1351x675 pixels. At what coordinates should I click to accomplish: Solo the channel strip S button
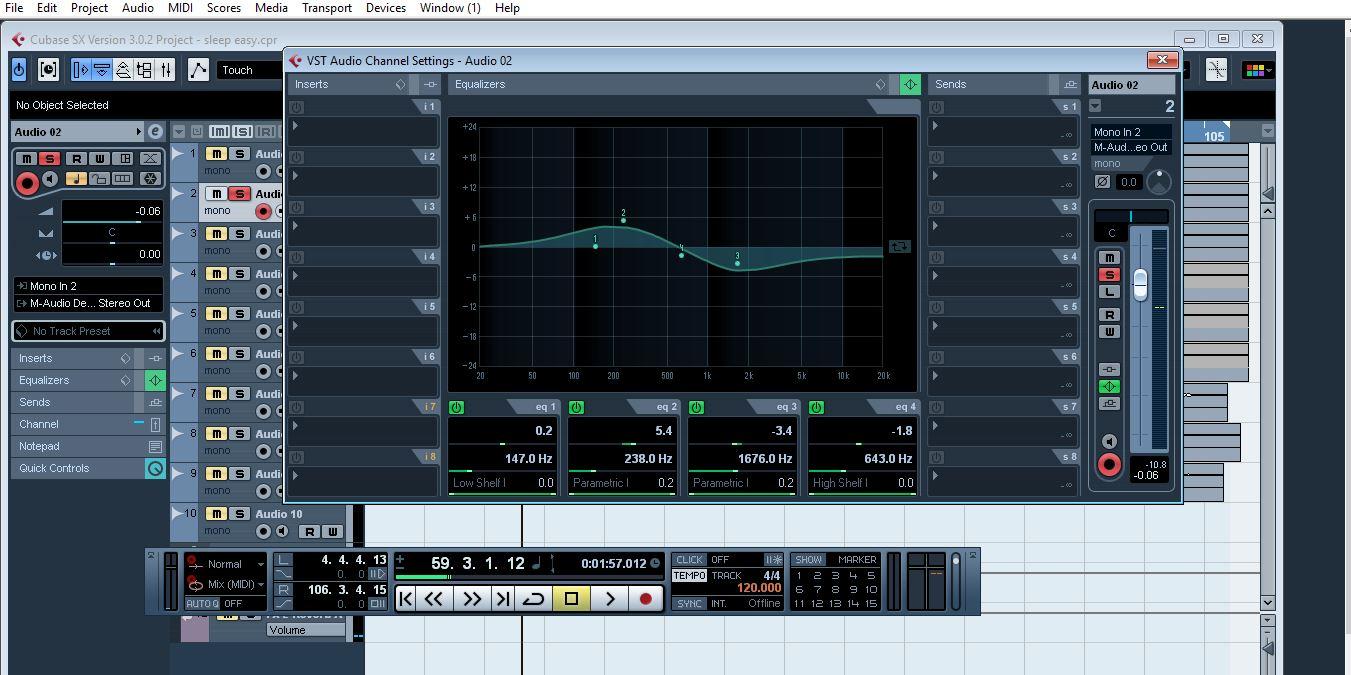(x=1109, y=275)
